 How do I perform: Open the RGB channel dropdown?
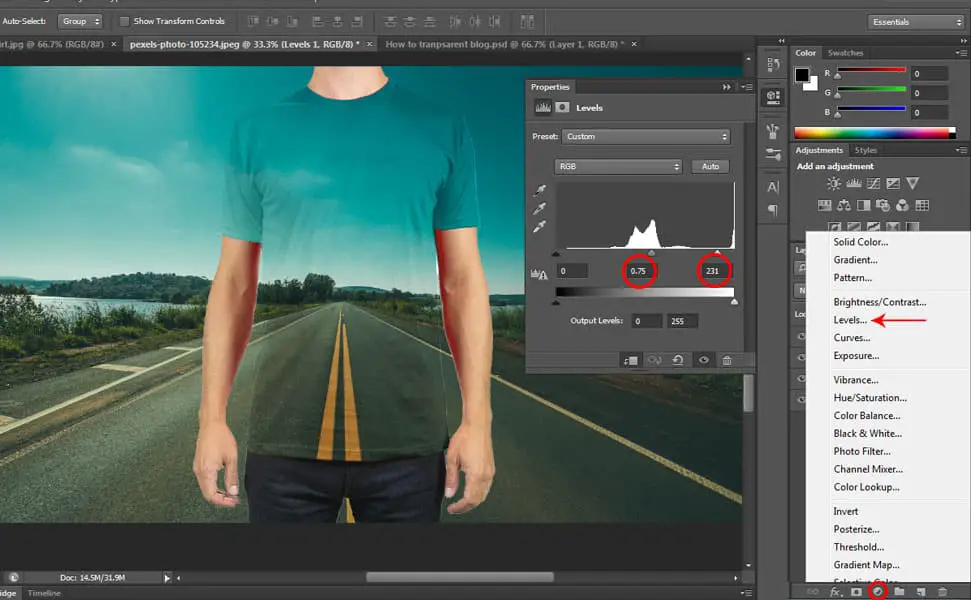(617, 166)
